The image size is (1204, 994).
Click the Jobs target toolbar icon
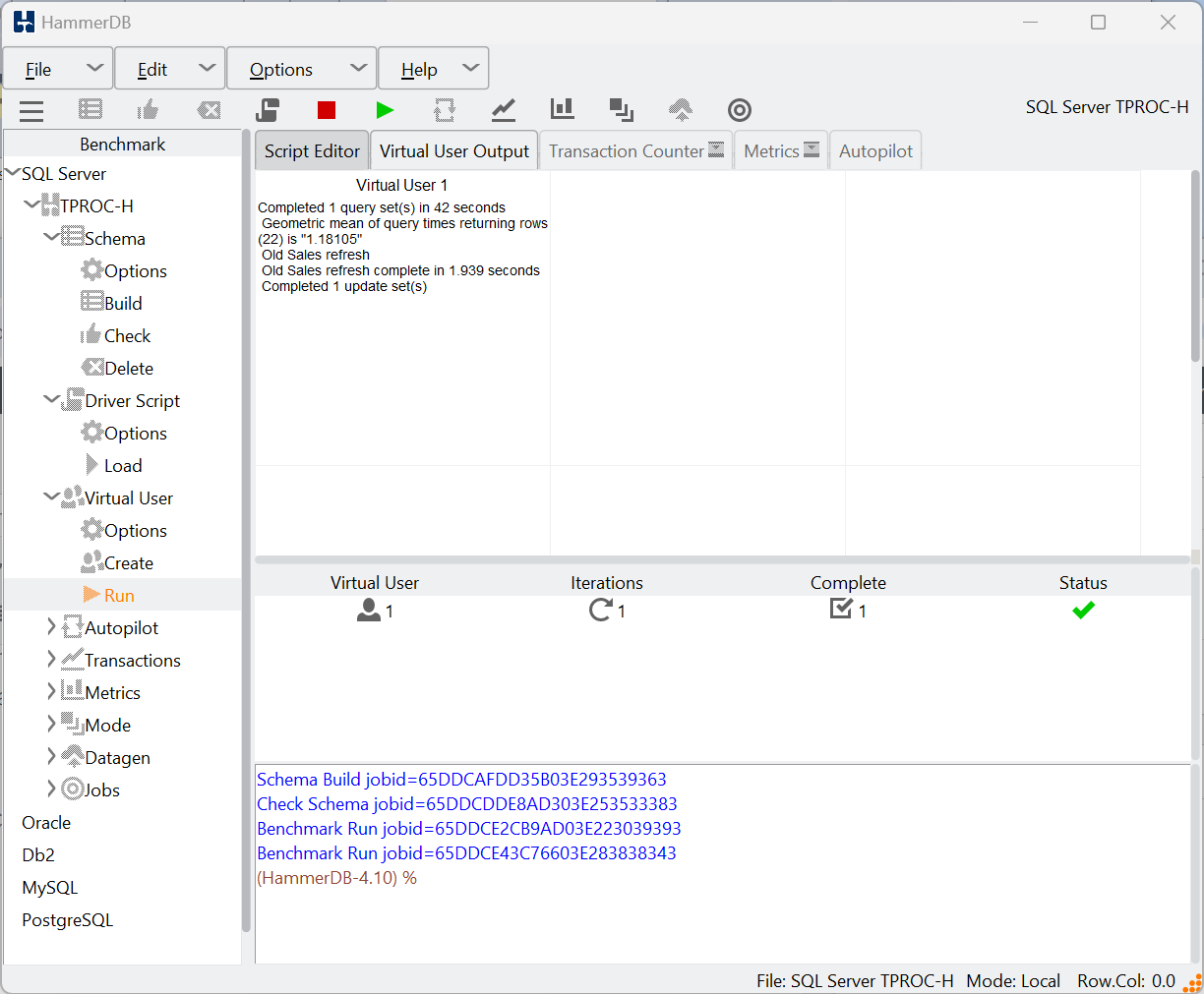pos(740,110)
